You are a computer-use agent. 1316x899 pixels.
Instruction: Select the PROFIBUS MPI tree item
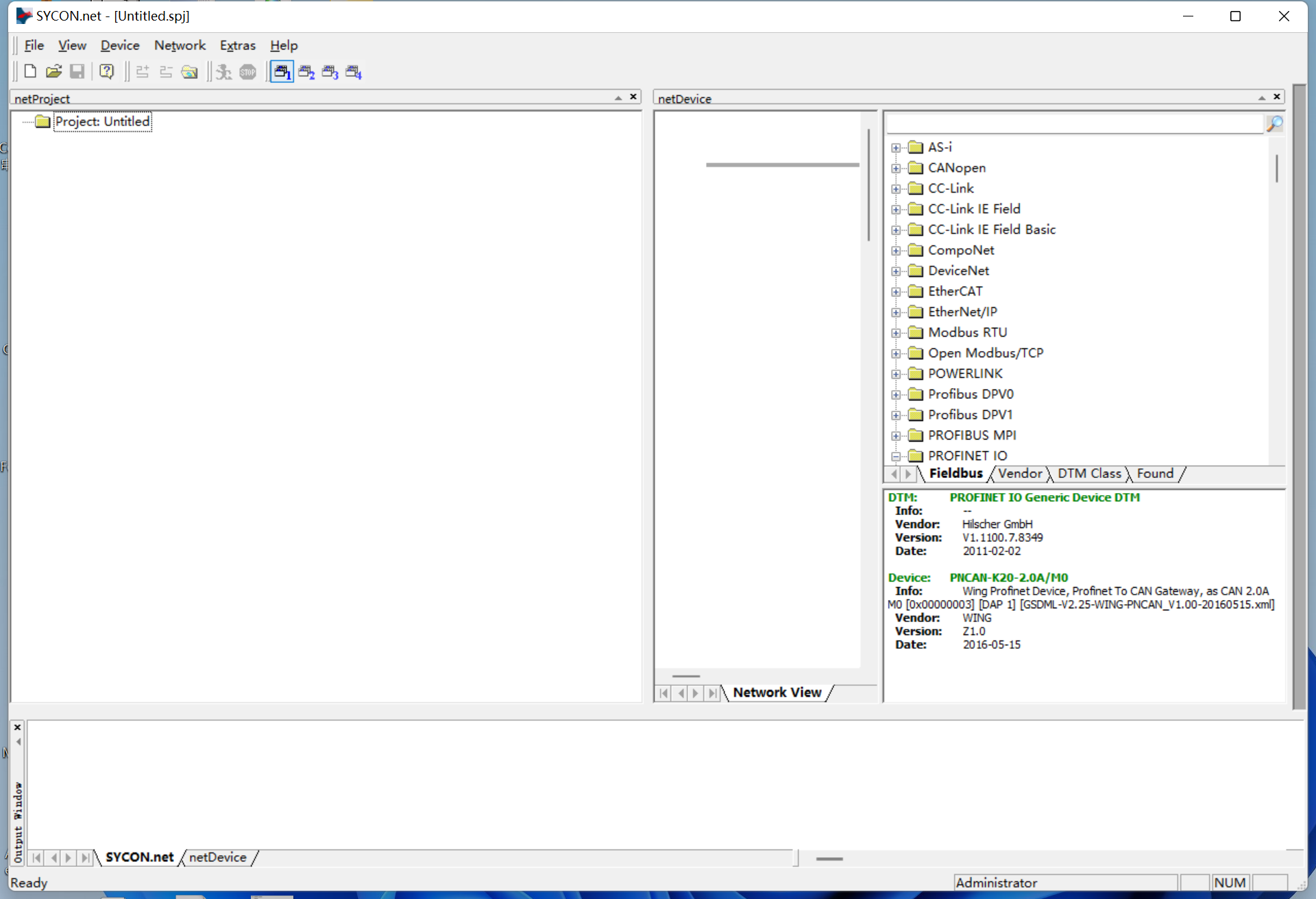pos(972,435)
